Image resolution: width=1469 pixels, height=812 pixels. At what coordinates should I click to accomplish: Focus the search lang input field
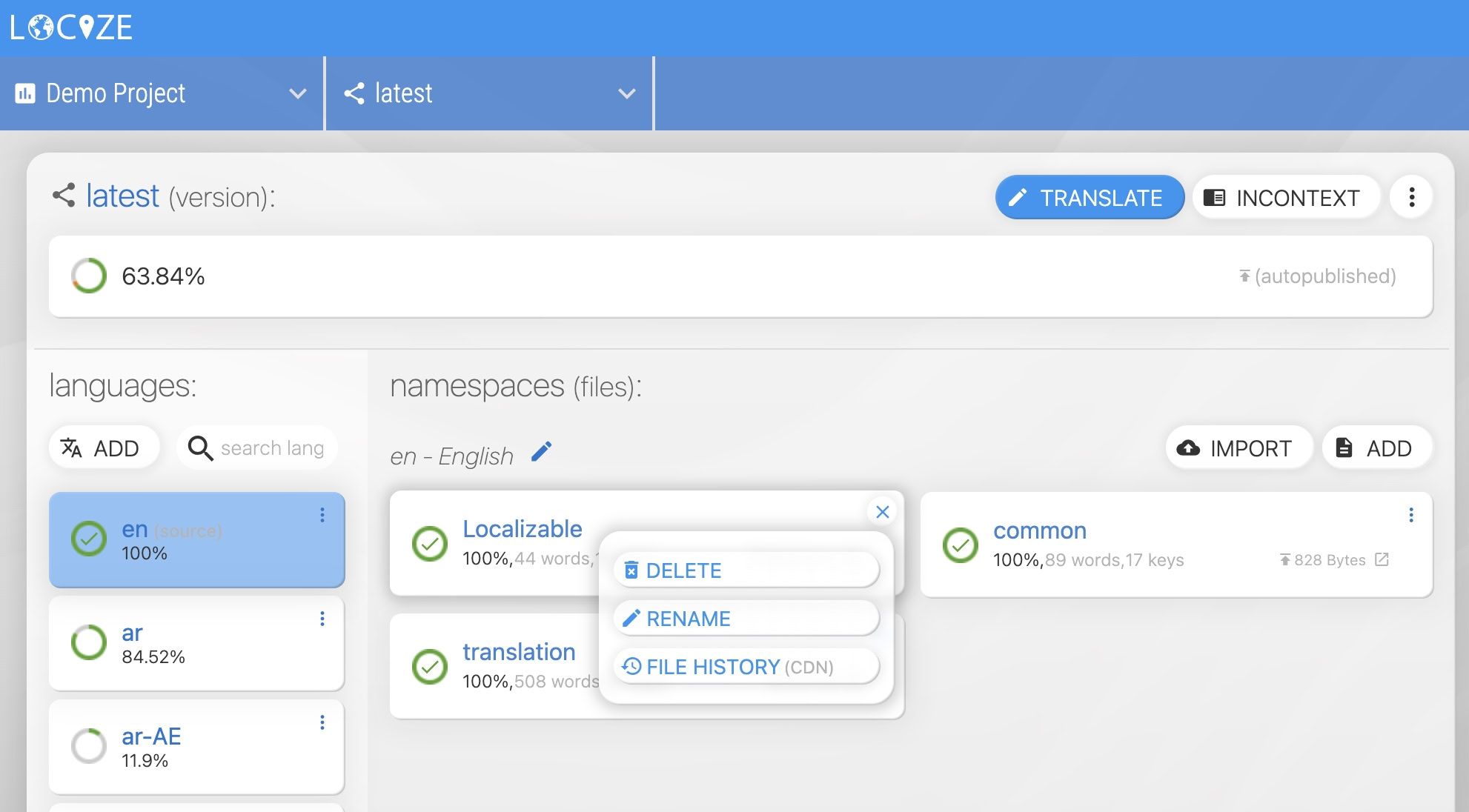[271, 447]
